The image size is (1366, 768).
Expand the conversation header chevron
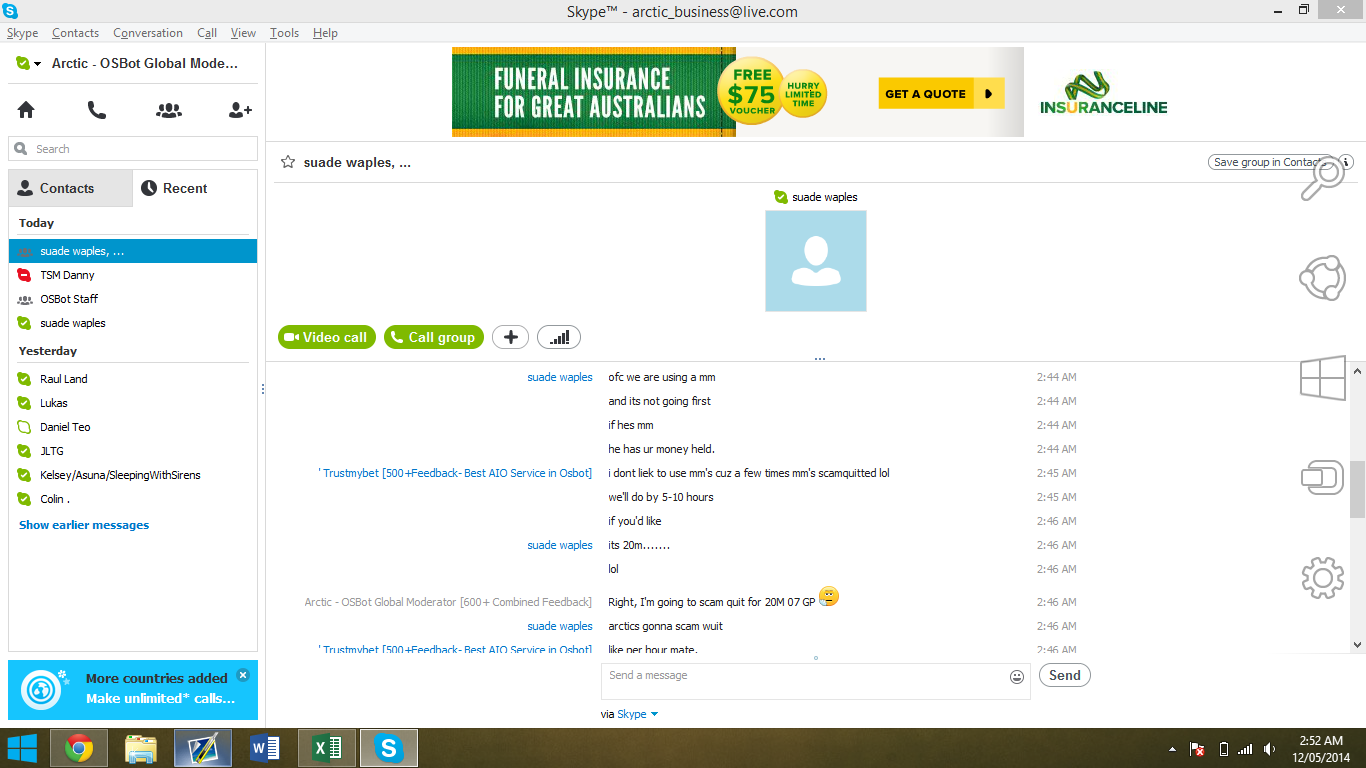click(x=819, y=356)
